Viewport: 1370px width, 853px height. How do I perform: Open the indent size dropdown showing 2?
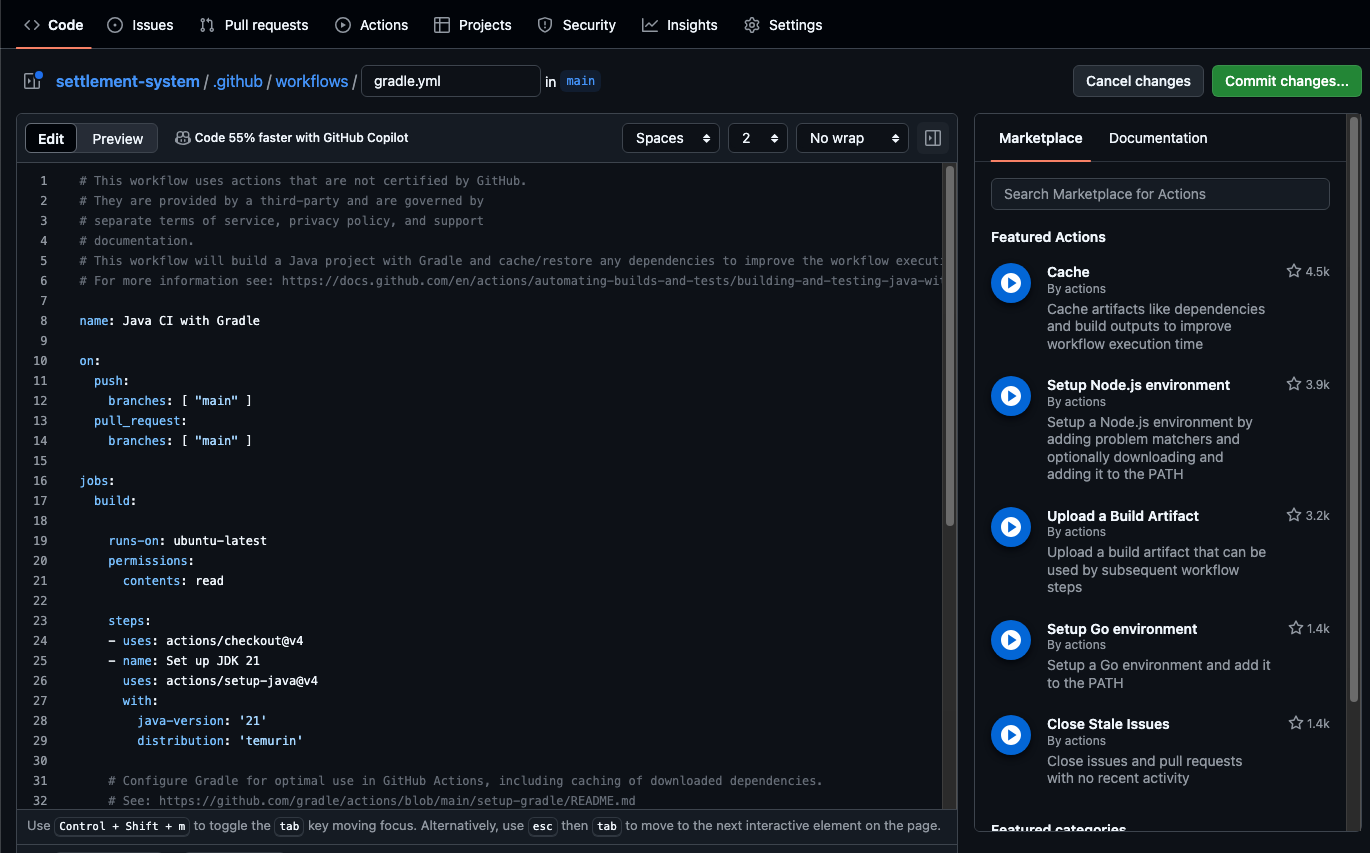pos(757,137)
